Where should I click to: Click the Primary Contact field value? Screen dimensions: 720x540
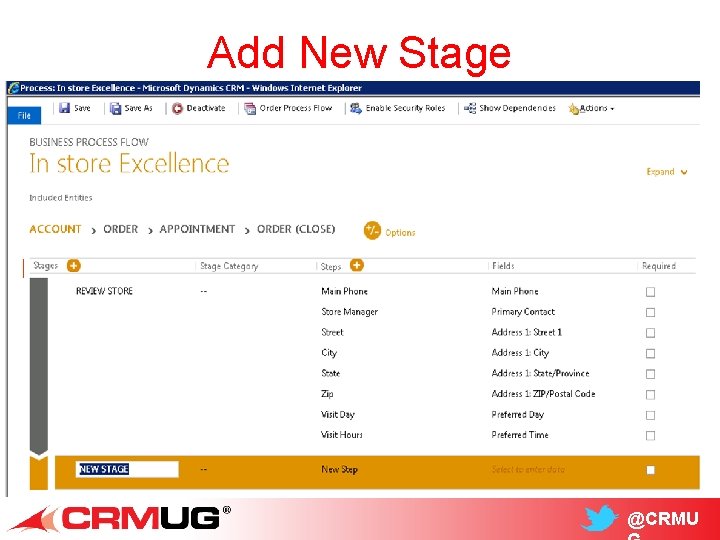(523, 312)
